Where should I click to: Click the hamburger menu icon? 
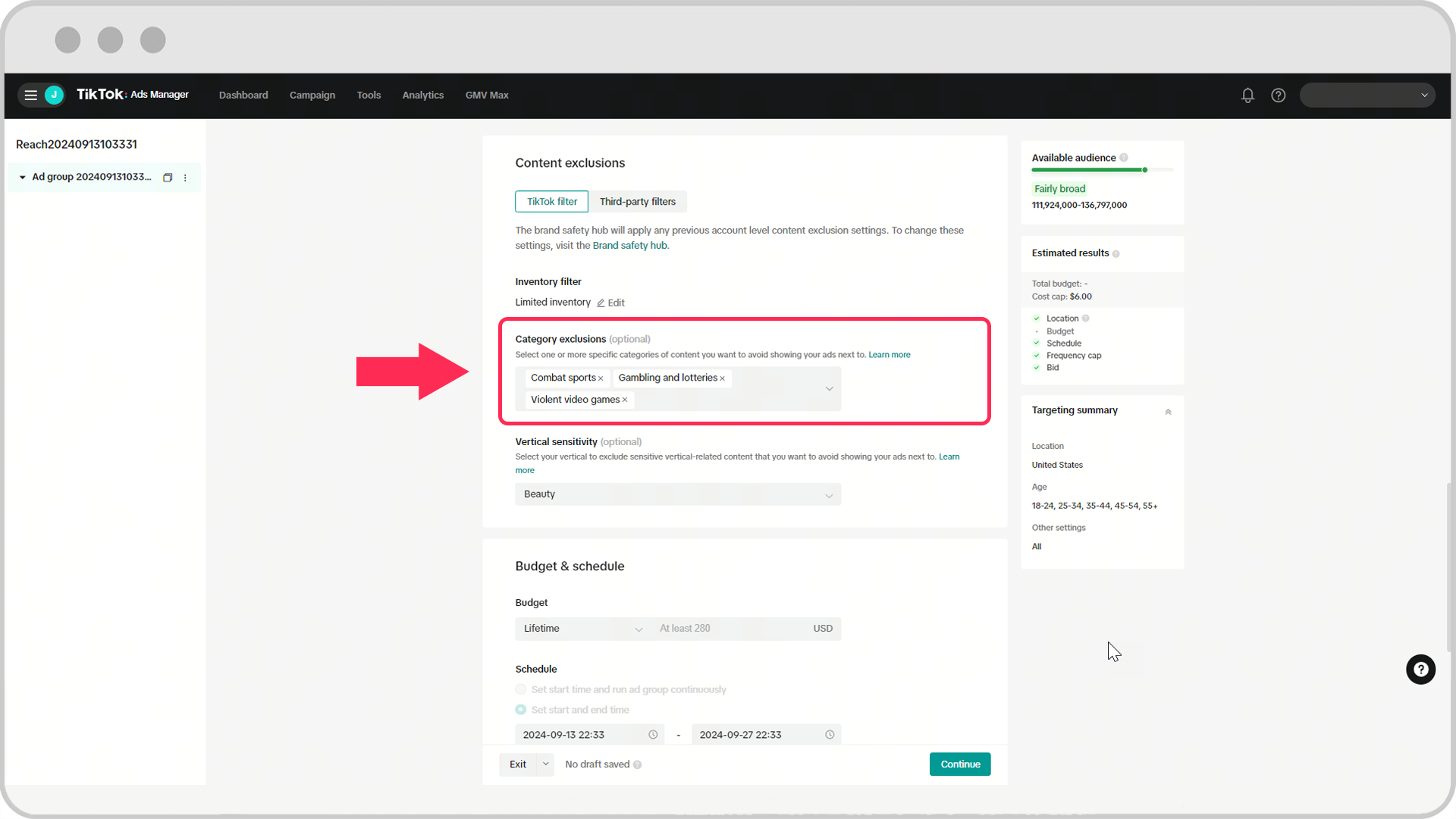click(x=30, y=94)
